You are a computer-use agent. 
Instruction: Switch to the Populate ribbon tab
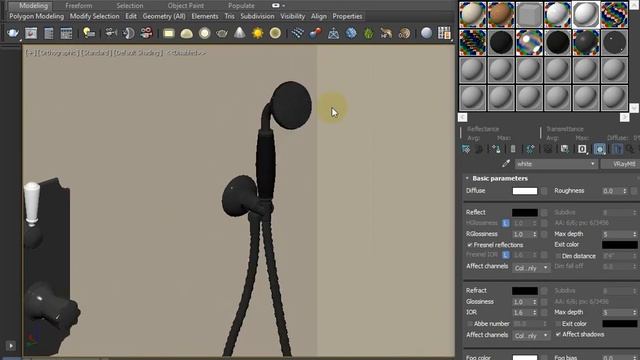click(x=241, y=6)
